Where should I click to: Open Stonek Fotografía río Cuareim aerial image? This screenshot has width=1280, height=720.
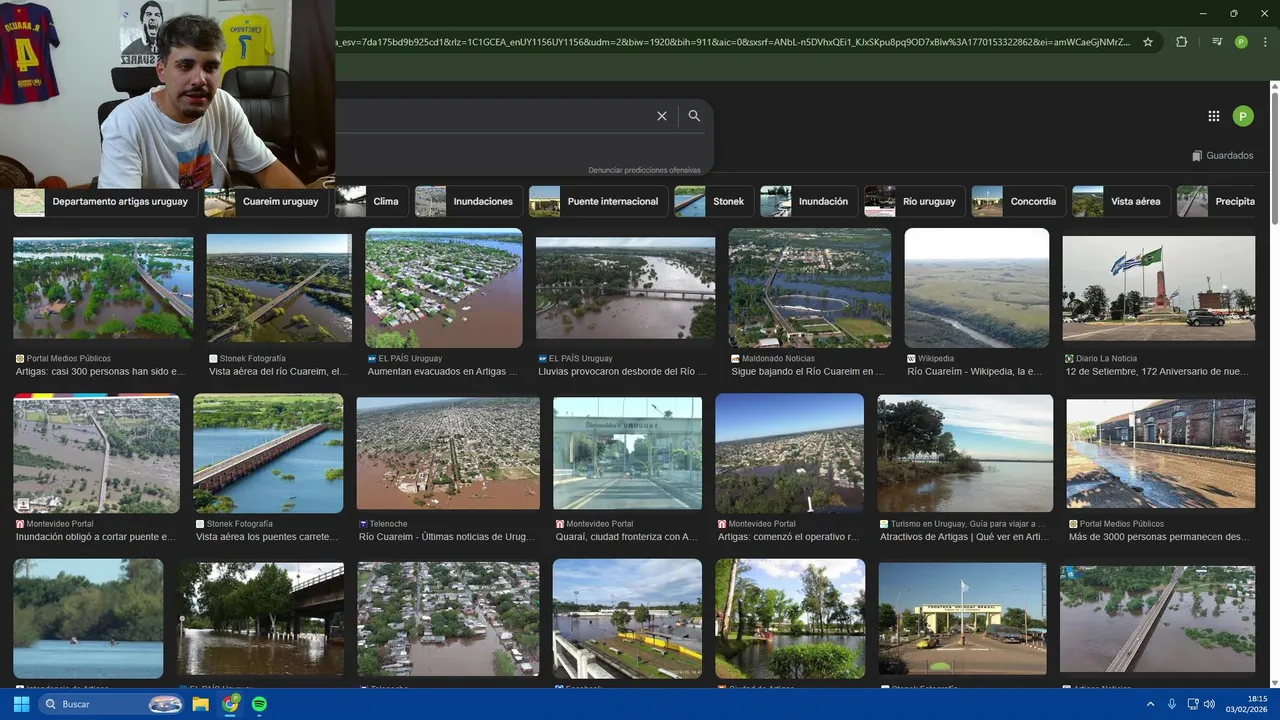pos(279,288)
